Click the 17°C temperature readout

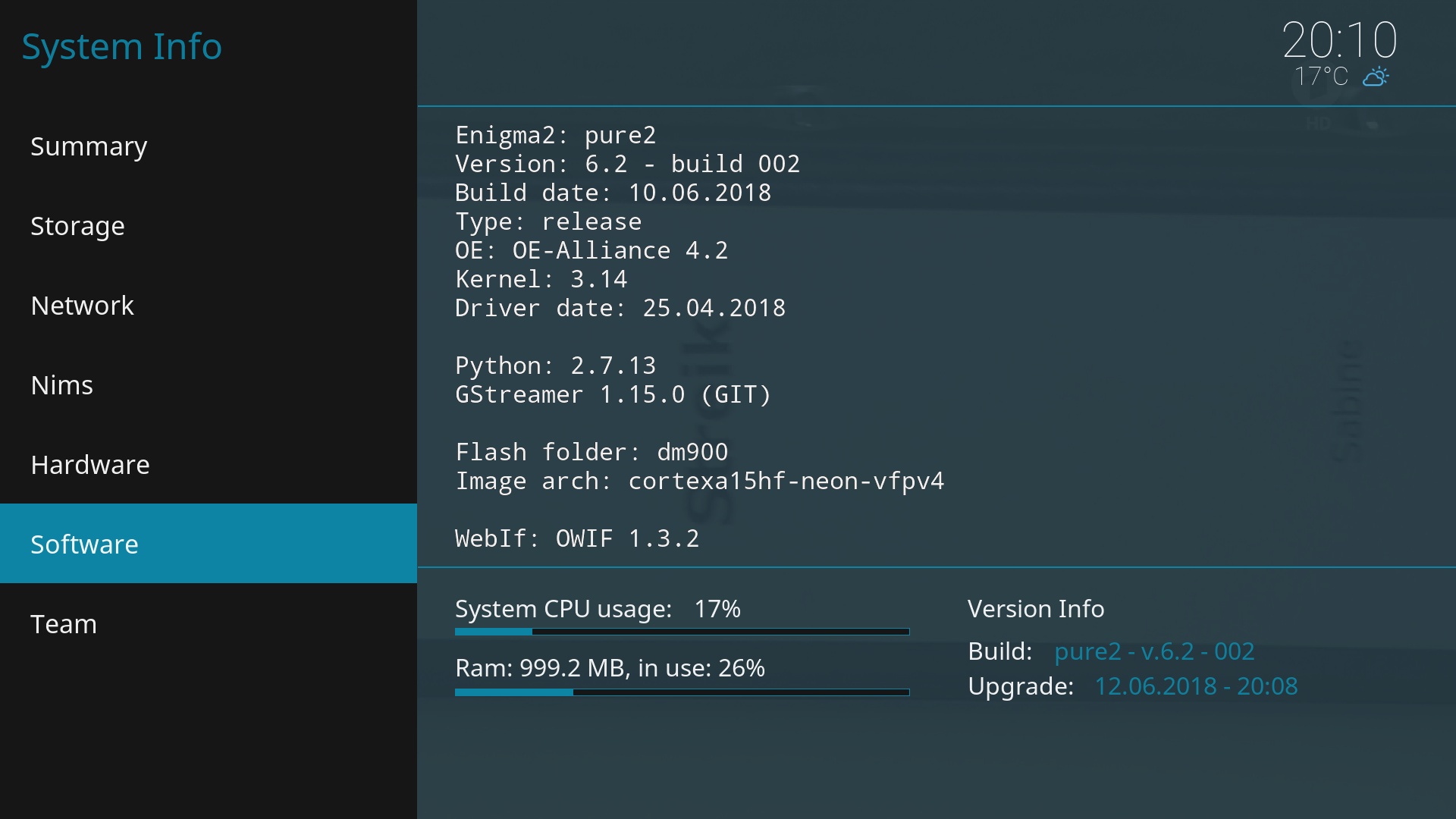click(x=1320, y=77)
